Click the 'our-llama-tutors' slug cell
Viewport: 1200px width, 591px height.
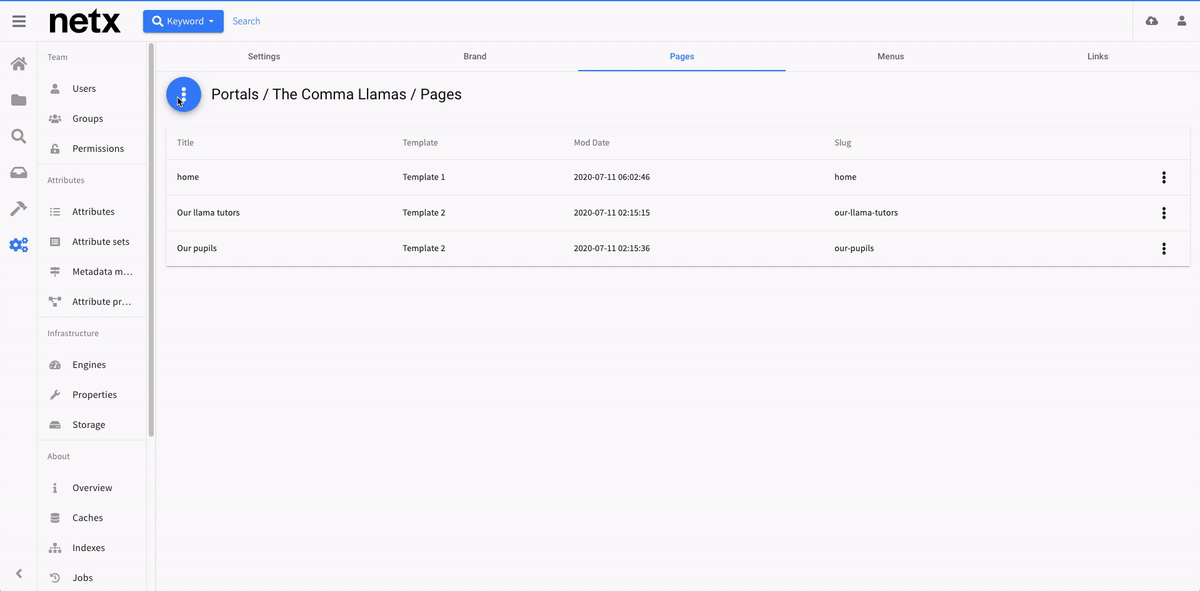pyautogui.click(x=866, y=213)
